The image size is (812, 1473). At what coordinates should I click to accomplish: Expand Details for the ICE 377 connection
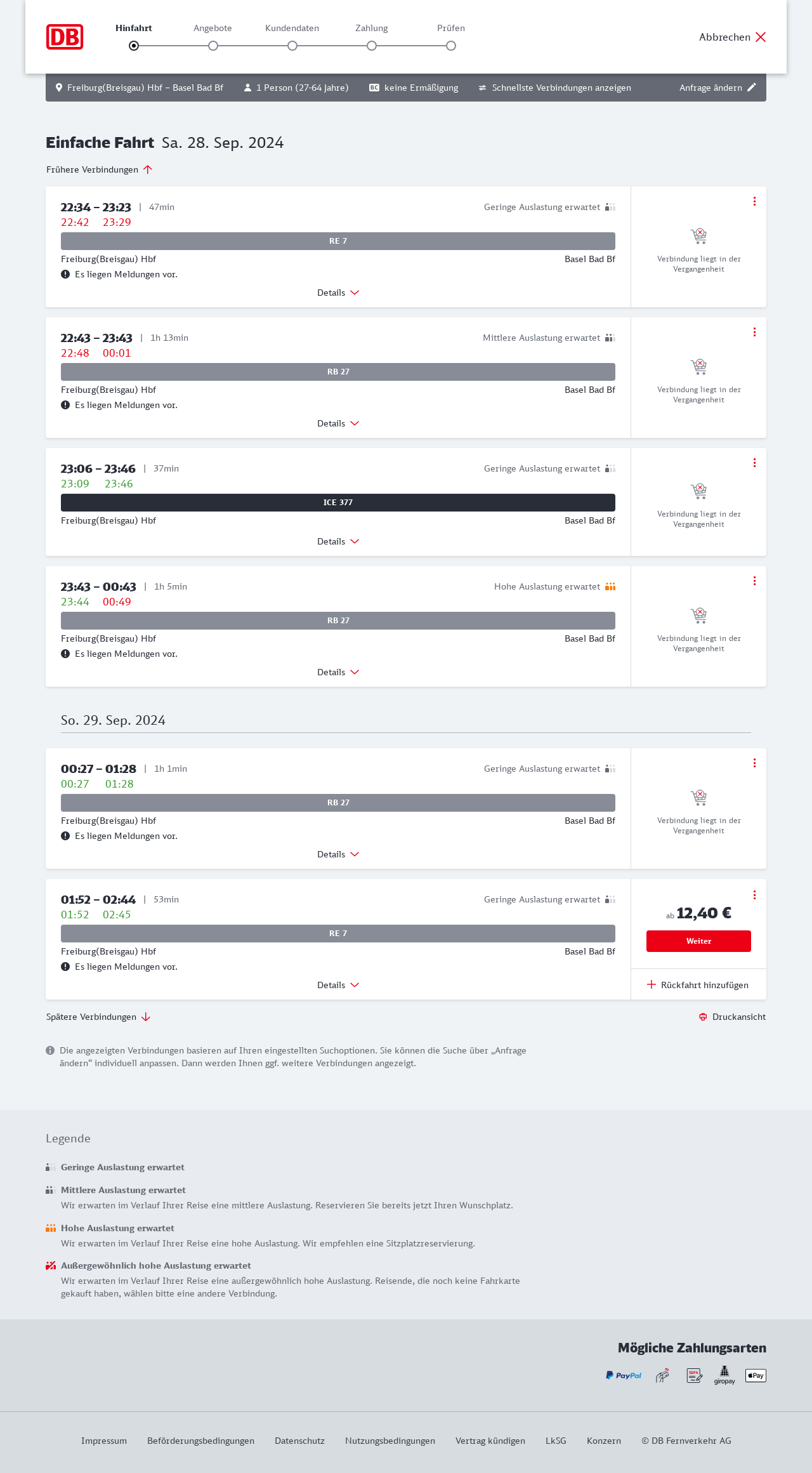[x=338, y=541]
